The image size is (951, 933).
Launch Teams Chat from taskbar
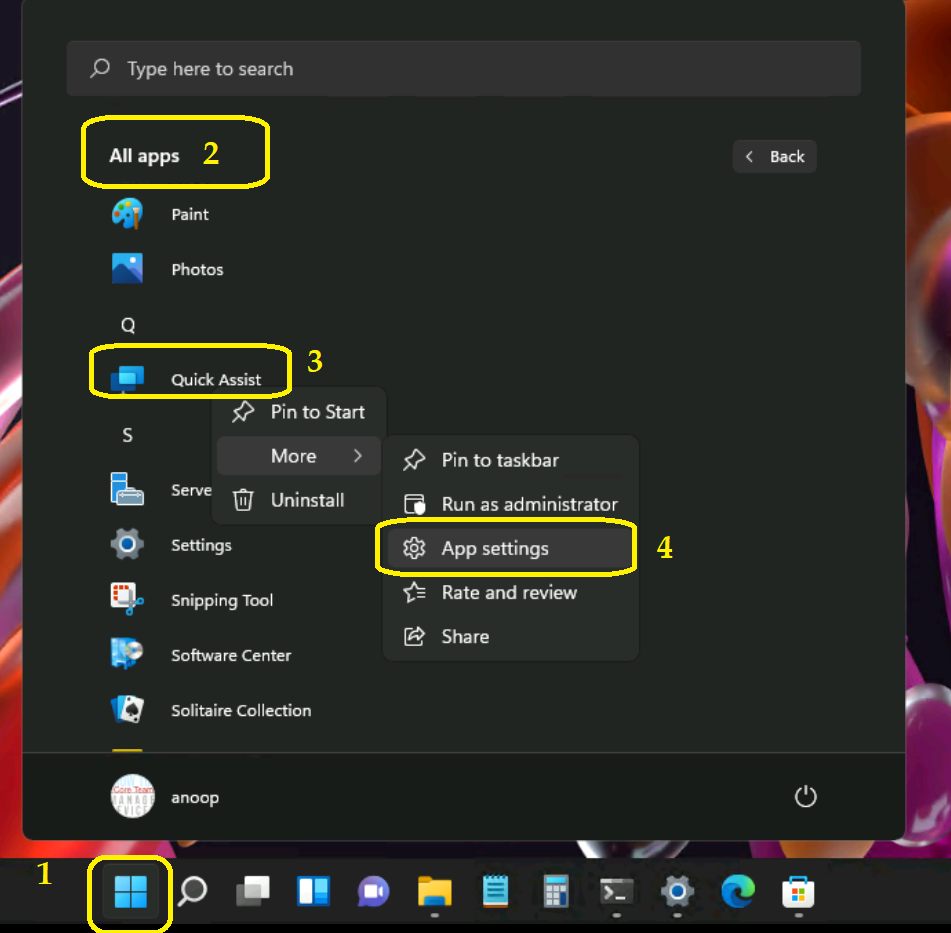(374, 892)
